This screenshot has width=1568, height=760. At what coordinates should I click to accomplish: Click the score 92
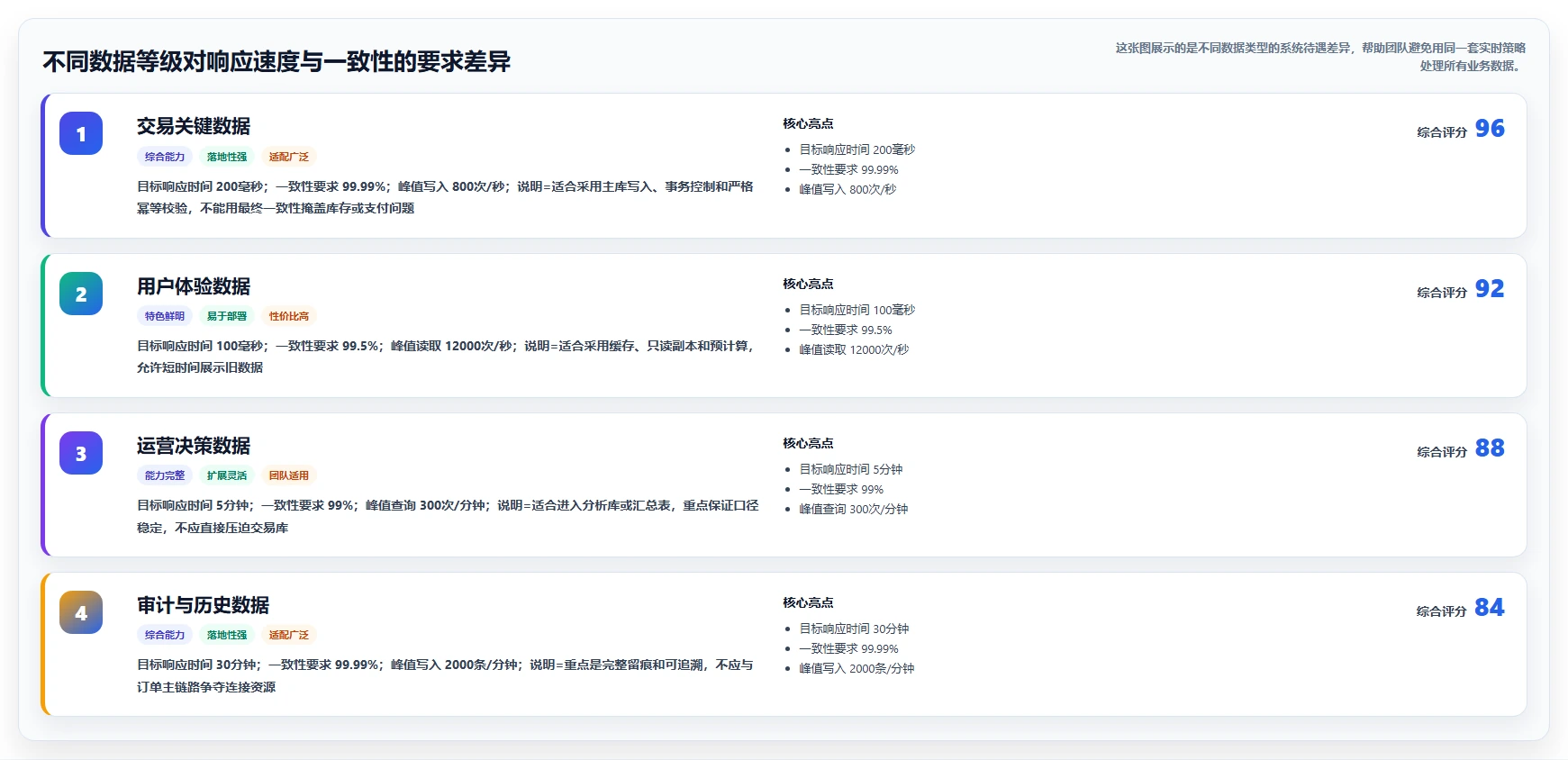[x=1490, y=289]
